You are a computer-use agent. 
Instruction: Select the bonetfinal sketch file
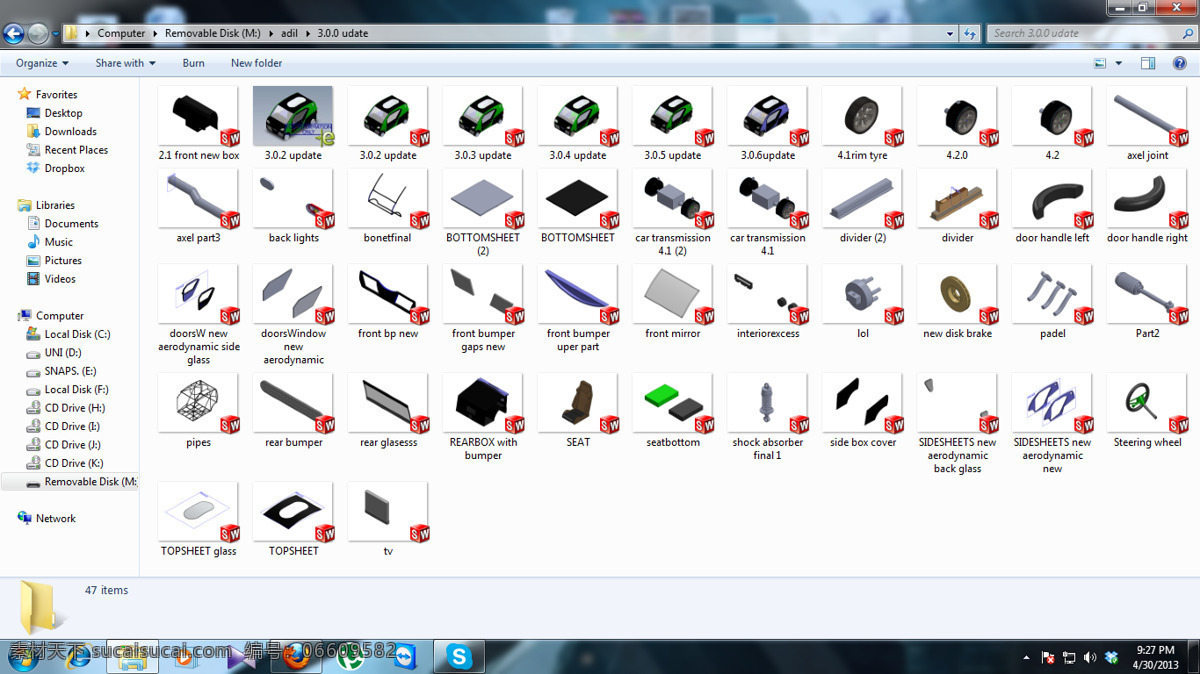387,207
